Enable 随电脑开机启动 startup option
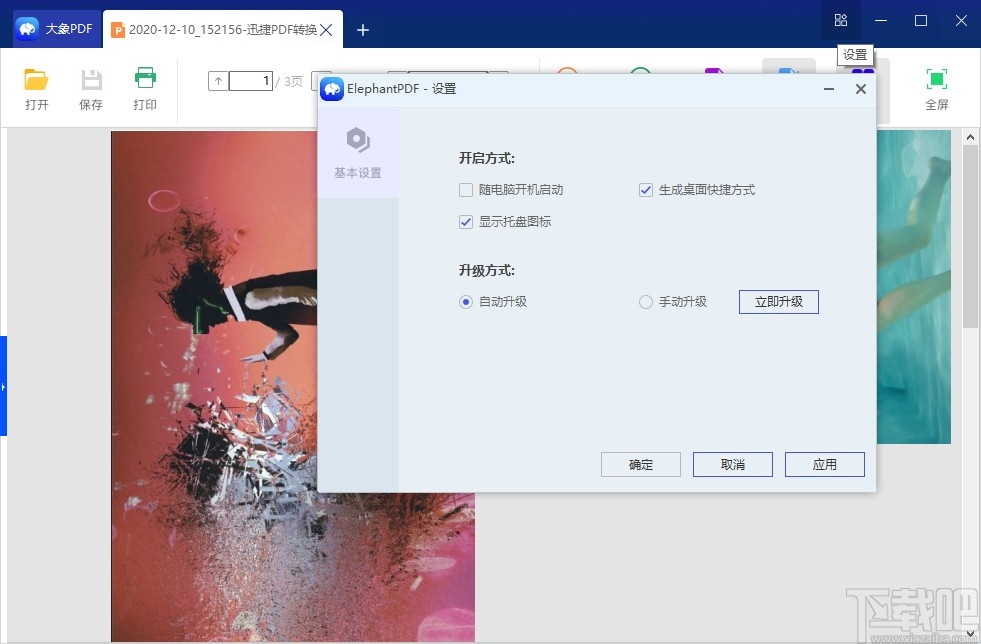The image size is (981, 644). tap(466, 189)
